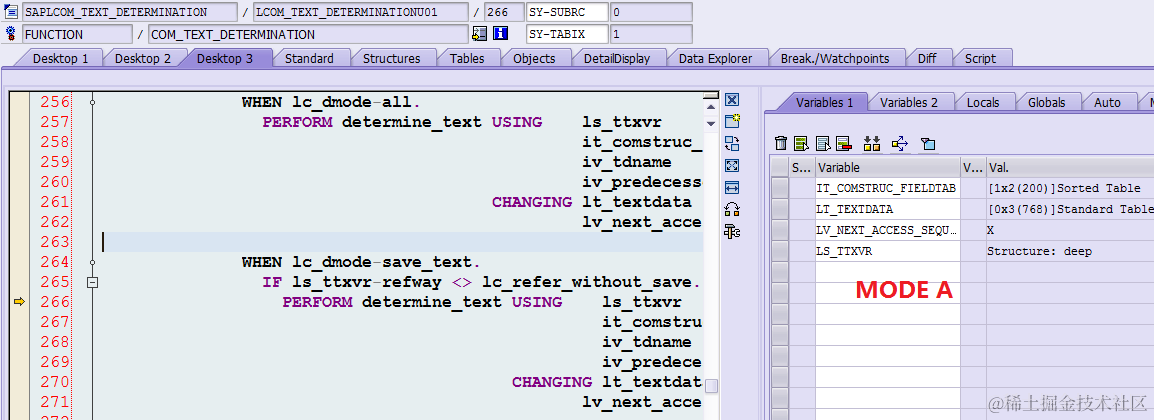Open the Objects tab

tap(534, 58)
